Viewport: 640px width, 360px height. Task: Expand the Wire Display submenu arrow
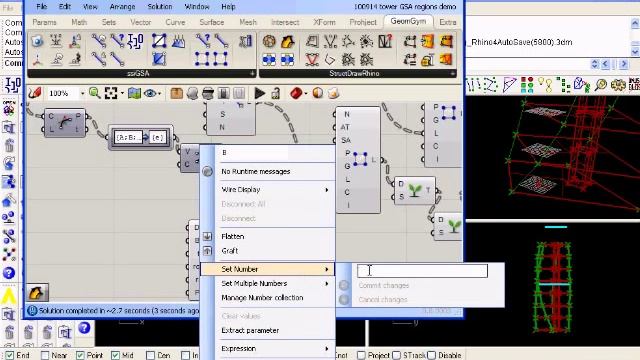click(327, 190)
